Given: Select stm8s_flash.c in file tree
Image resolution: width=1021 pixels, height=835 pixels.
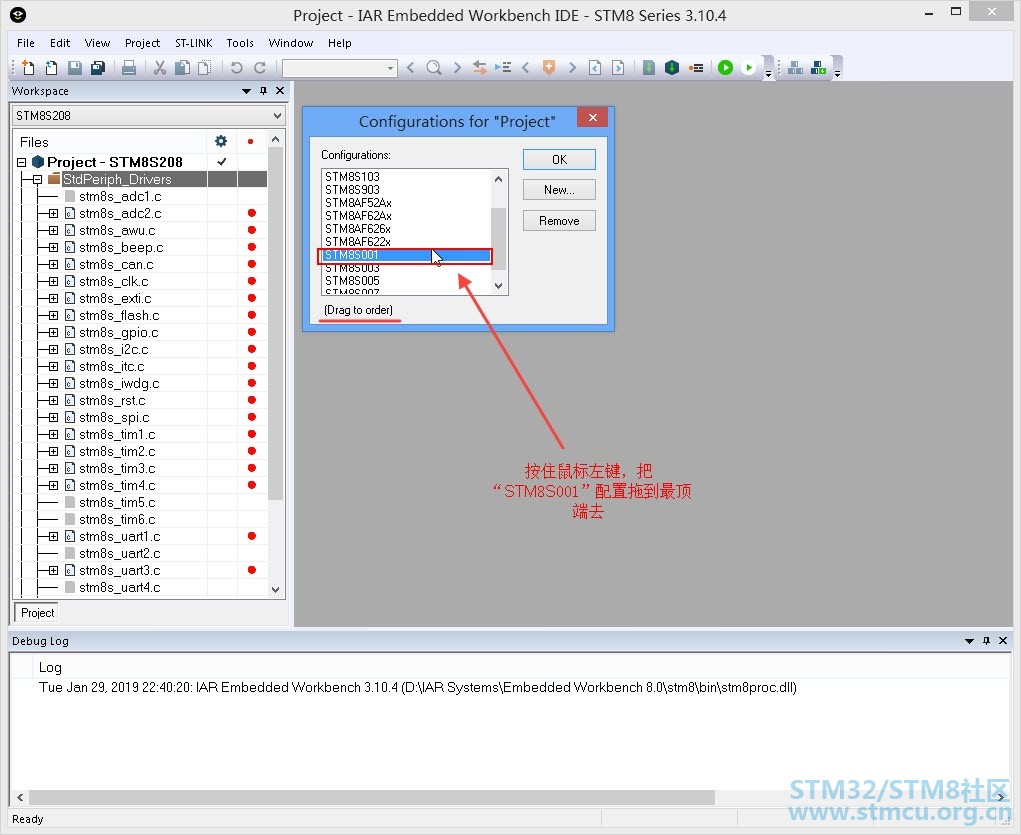Looking at the screenshot, I should [119, 315].
